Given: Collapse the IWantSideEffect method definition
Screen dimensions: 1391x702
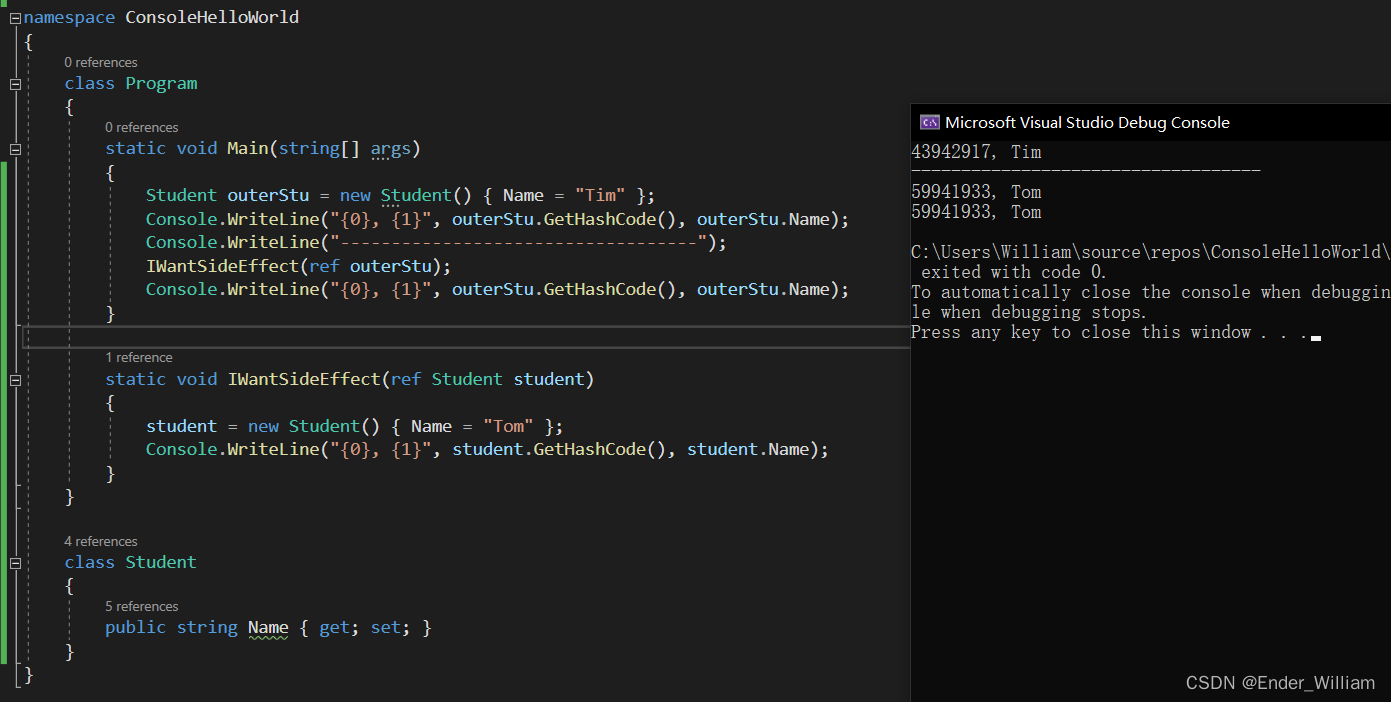Looking at the screenshot, I should 15,380.
